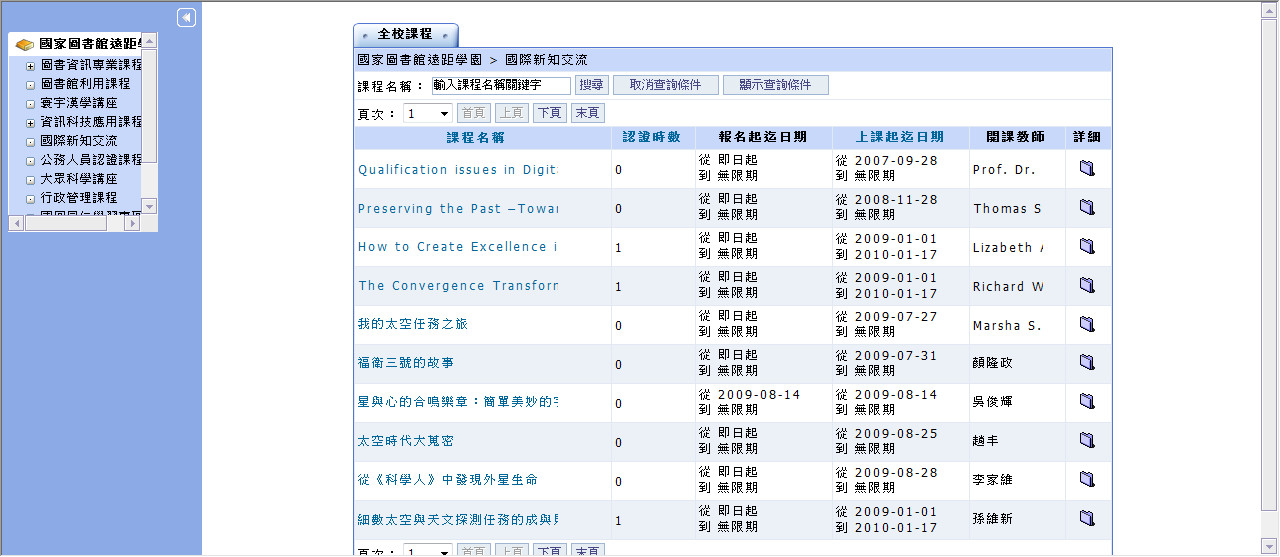Open details icon for Qualification issues course
Screen dimensions: 1280x557
tap(1087, 169)
